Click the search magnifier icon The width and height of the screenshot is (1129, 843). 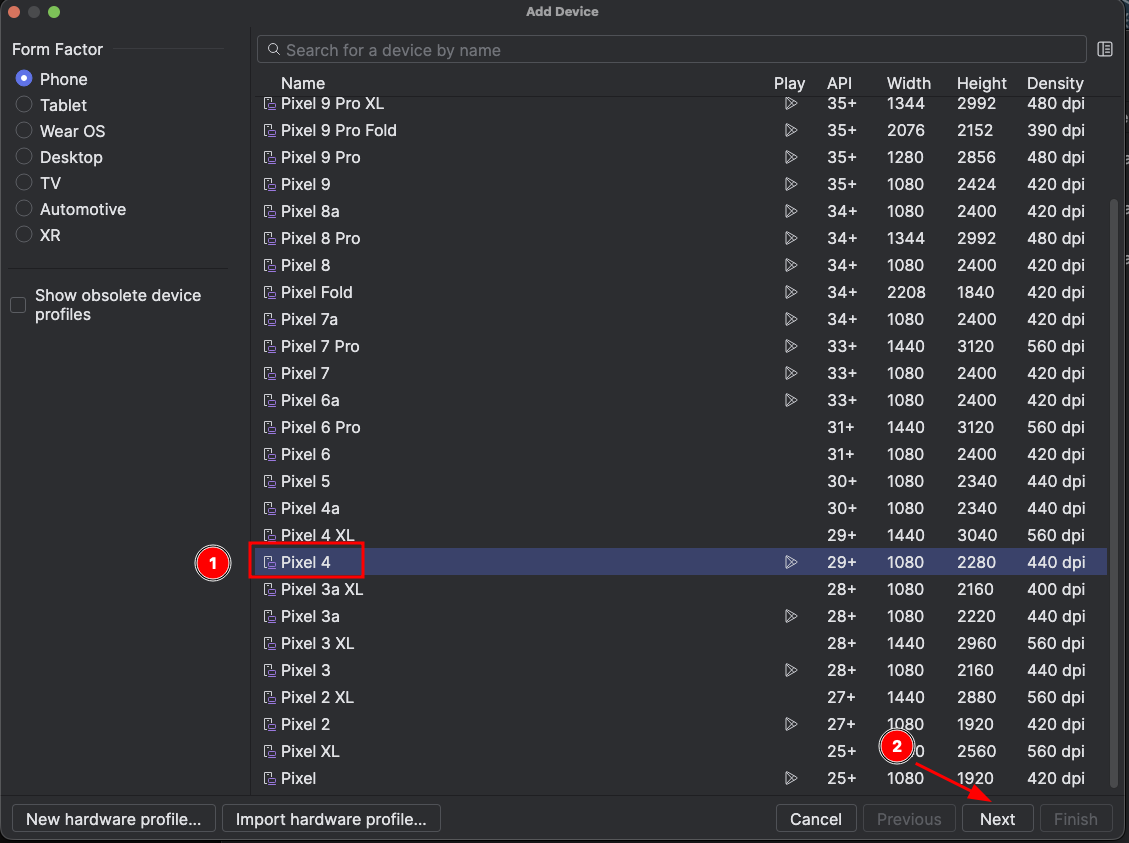point(274,50)
